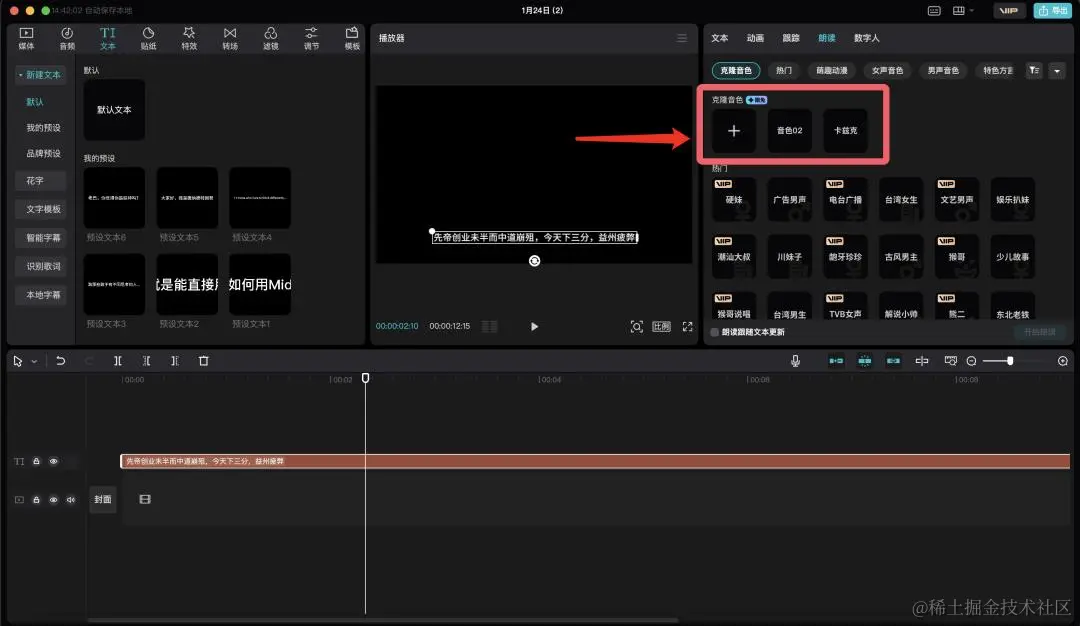
Task: Open the 调节 (Adjust) panel
Action: pyautogui.click(x=311, y=39)
